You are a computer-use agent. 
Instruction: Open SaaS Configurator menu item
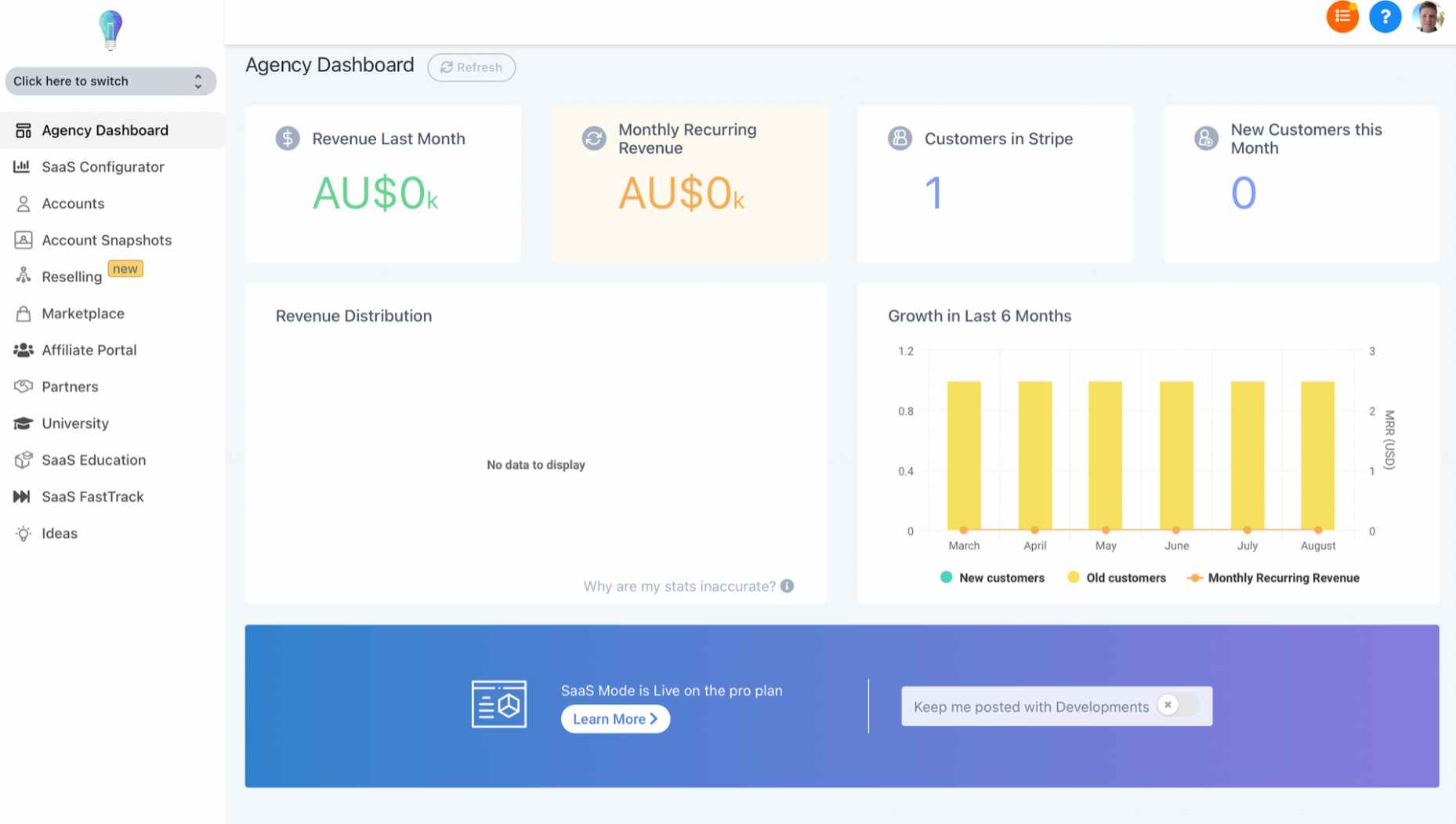pyautogui.click(x=112, y=166)
